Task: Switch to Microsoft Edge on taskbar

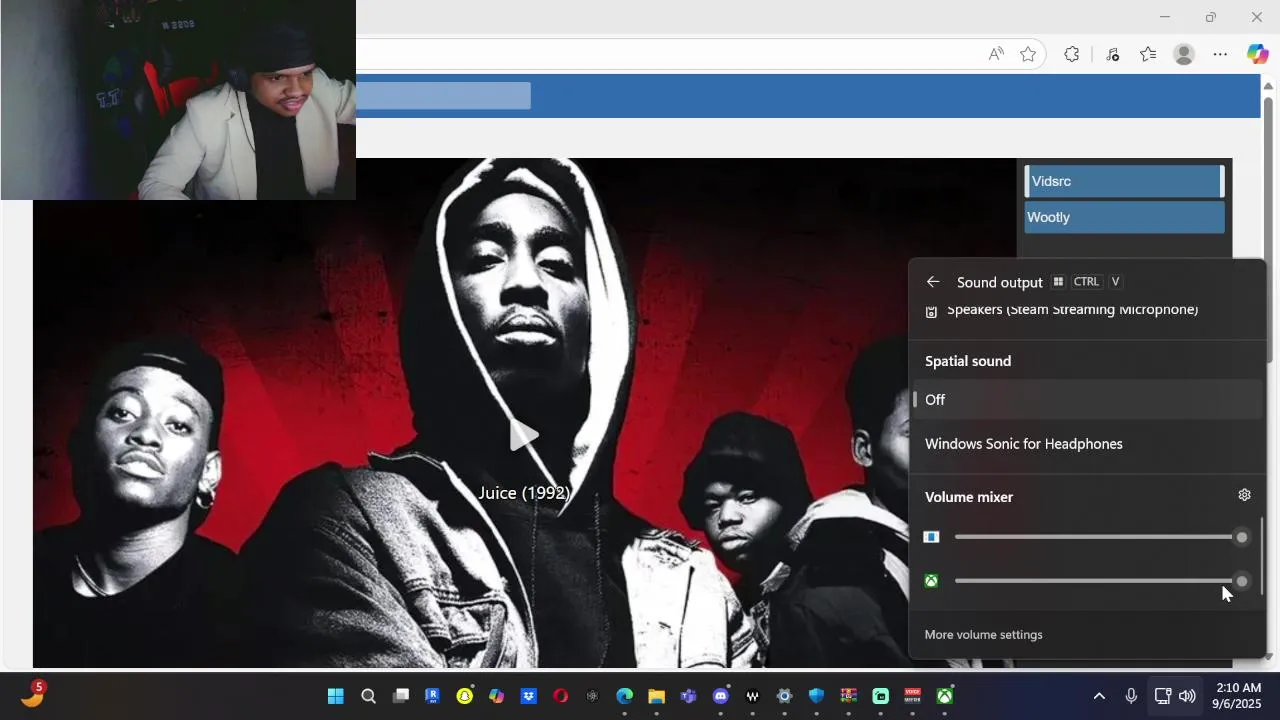Action: 624,696
